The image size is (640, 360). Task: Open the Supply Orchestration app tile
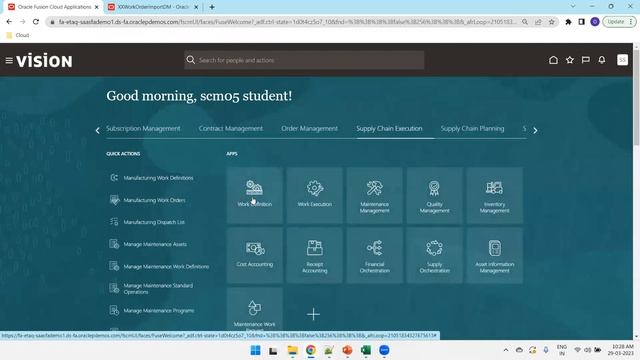point(434,255)
